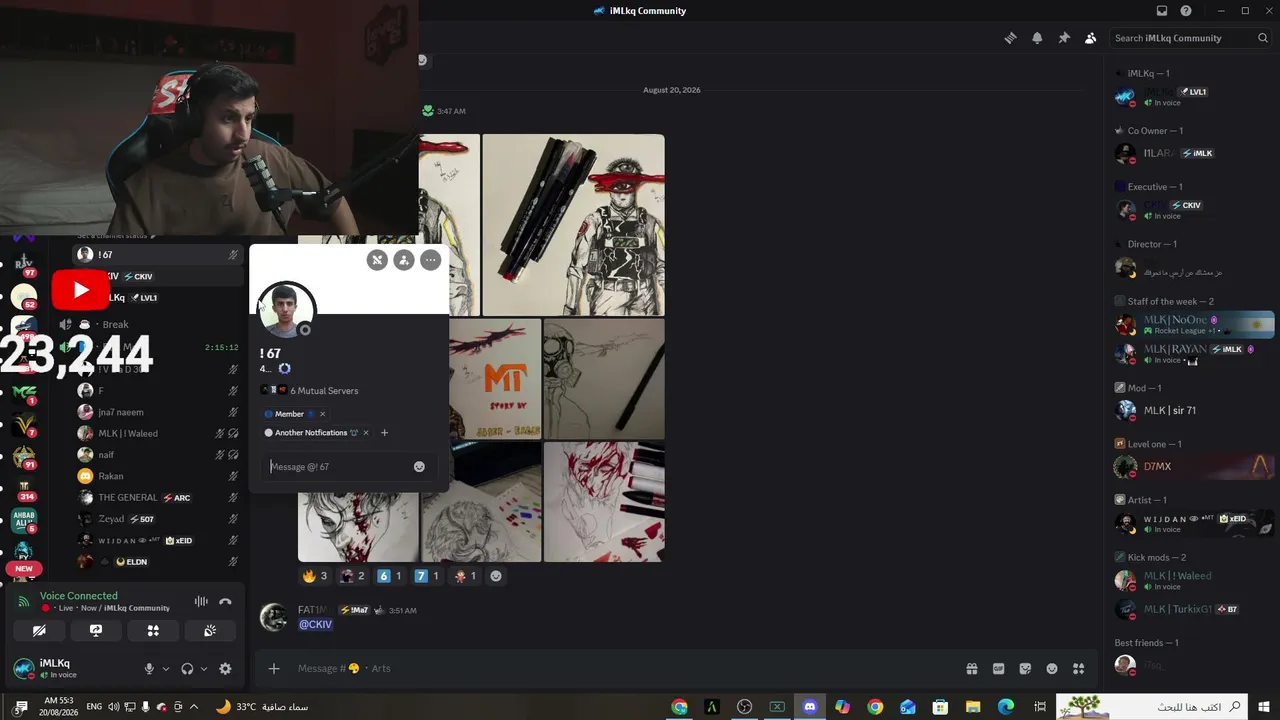Open the Discord inbox icon
Viewport: 1280px width, 720px height.
pos(1162,11)
